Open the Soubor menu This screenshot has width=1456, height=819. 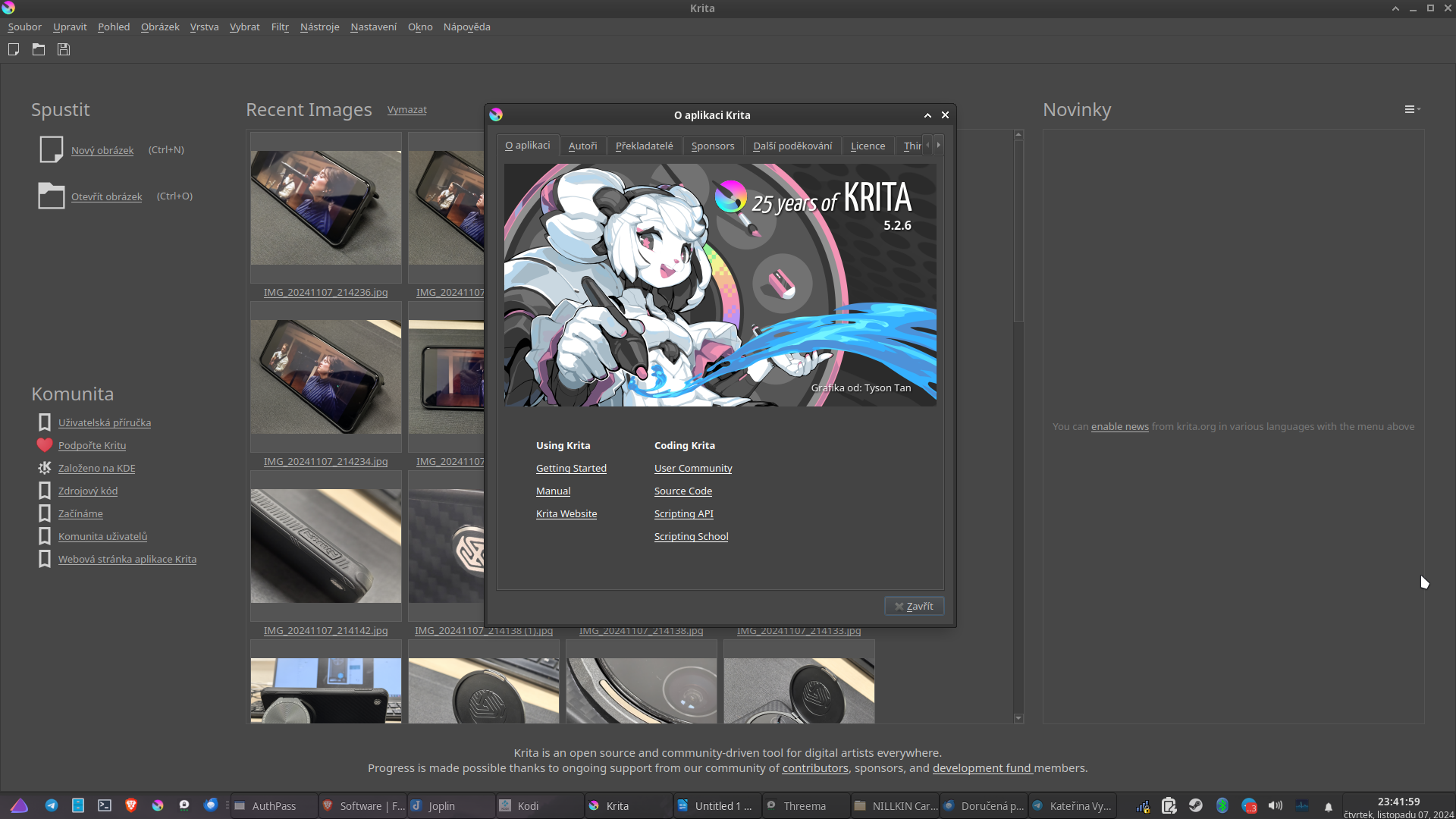click(24, 27)
